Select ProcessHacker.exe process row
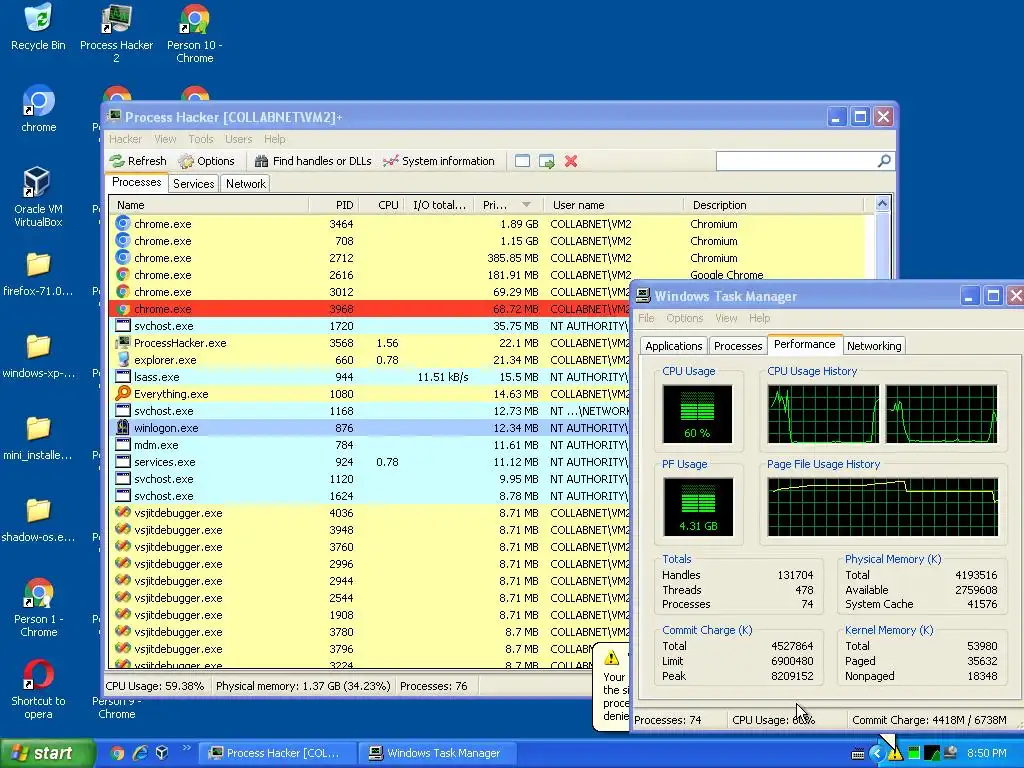The width and height of the screenshot is (1024, 768). click(x=370, y=343)
